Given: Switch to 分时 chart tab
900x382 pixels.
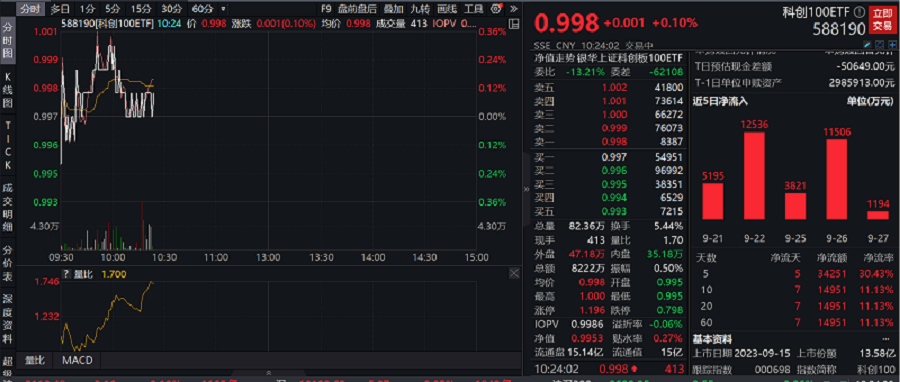Looking at the screenshot, I should click(x=29, y=9).
